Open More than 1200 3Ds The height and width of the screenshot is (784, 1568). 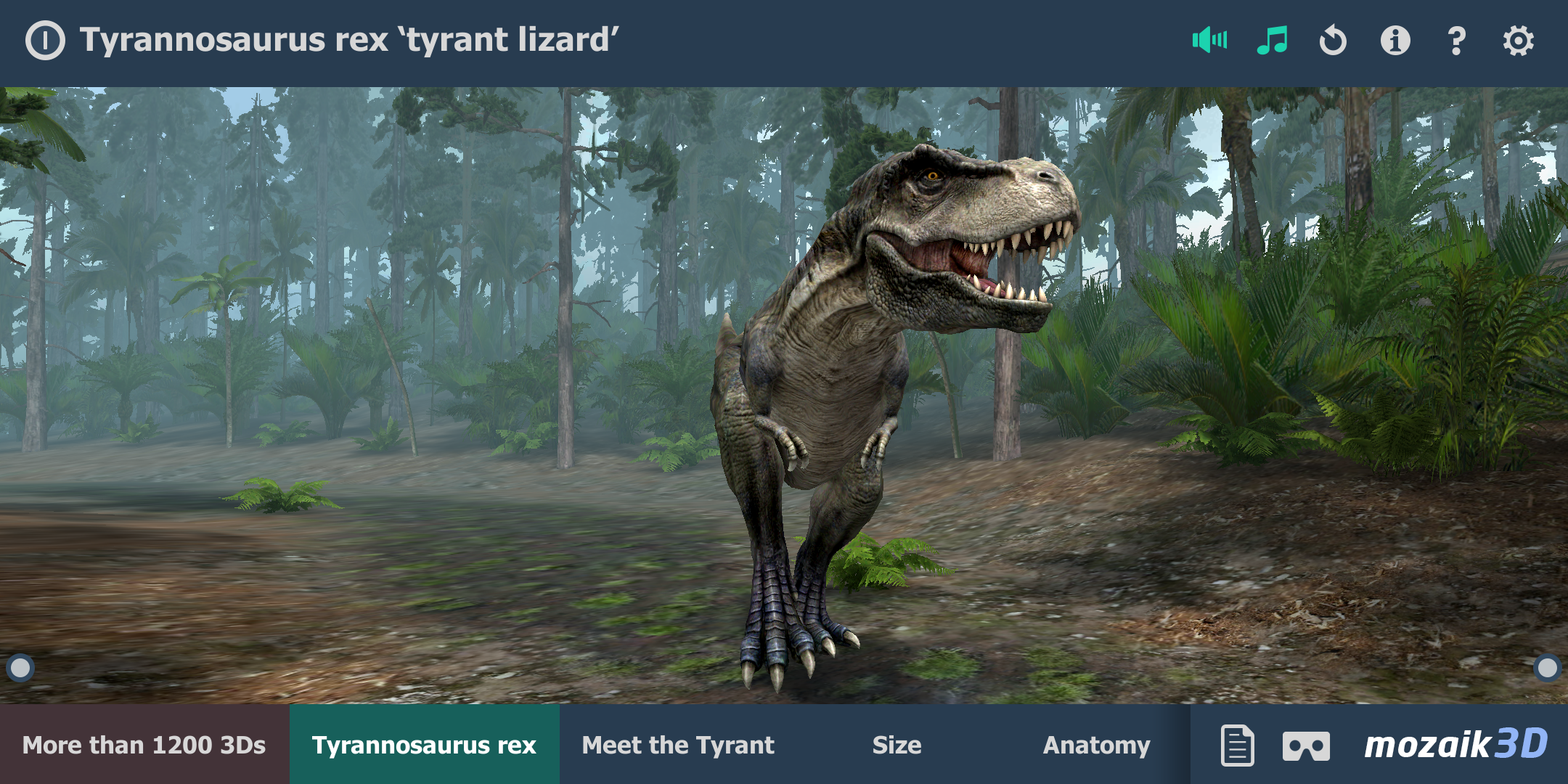pyautogui.click(x=144, y=744)
